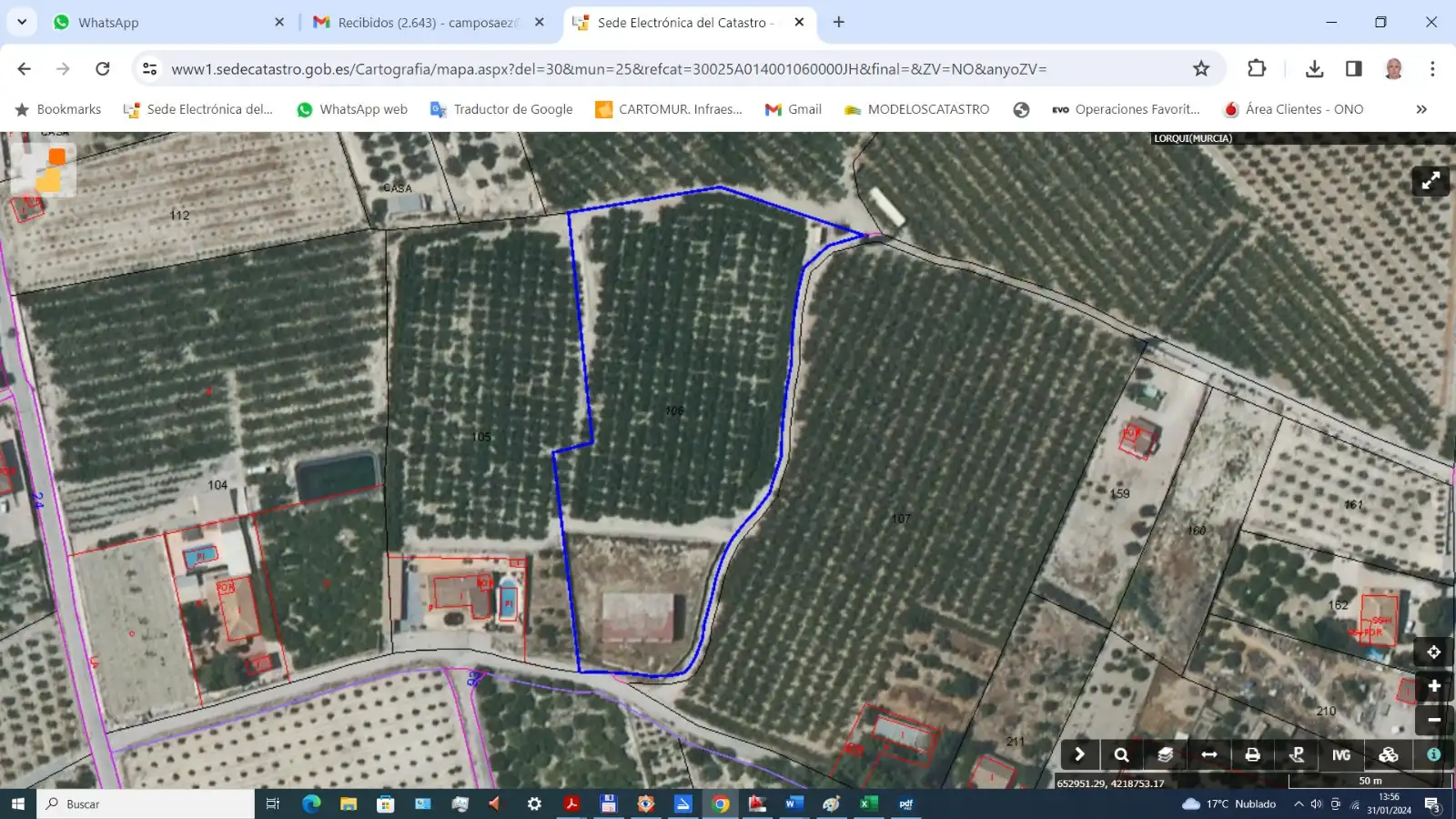Open the browser extensions menu
The height and width of the screenshot is (819, 1456).
1257,68
